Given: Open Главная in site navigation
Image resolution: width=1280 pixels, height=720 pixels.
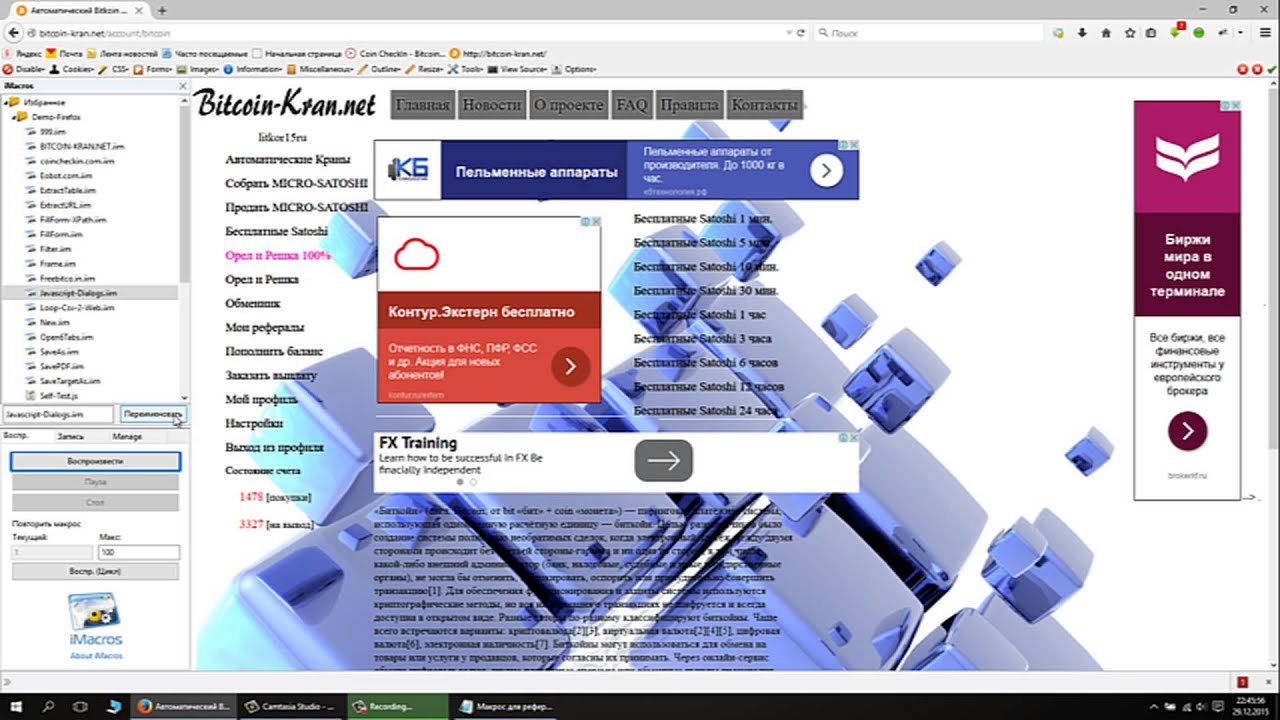Looking at the screenshot, I should click(x=422, y=104).
